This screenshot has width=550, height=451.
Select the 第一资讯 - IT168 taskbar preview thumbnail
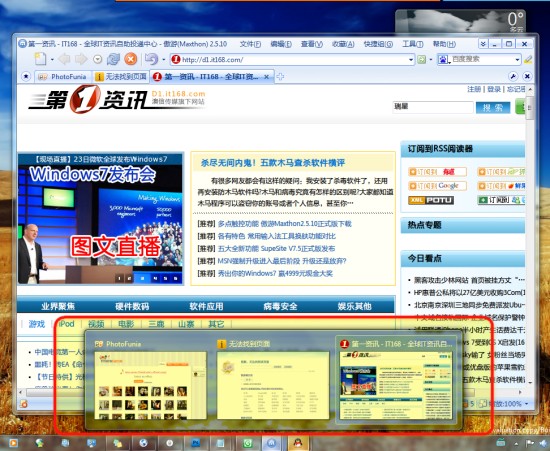396,379
